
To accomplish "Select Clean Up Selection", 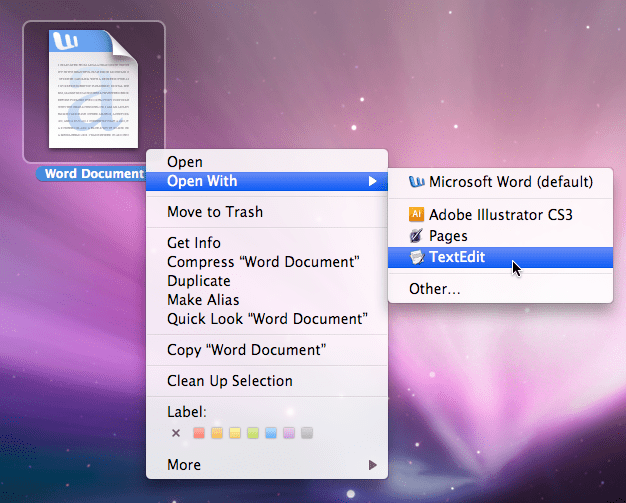I will (x=267, y=381).
